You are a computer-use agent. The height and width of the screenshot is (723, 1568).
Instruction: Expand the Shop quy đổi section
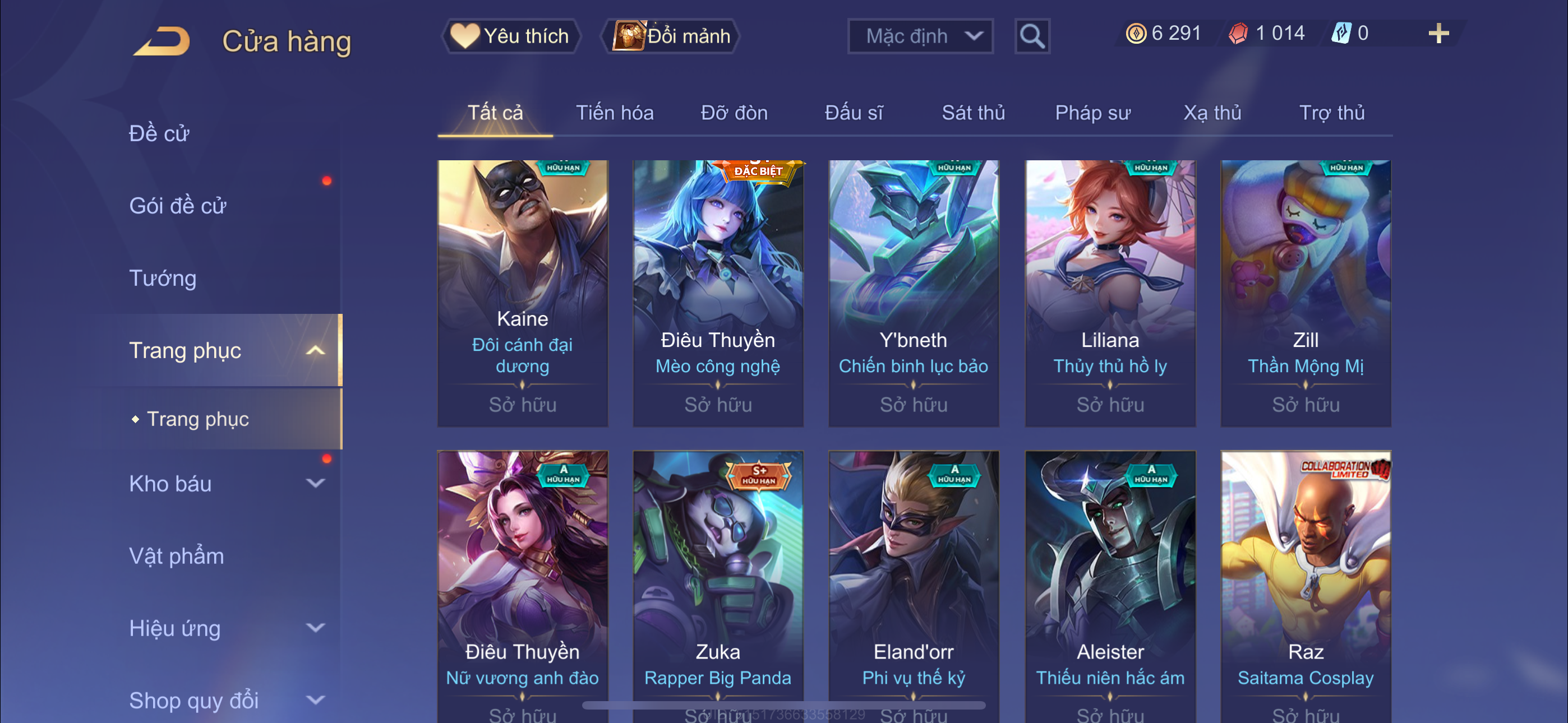click(315, 701)
